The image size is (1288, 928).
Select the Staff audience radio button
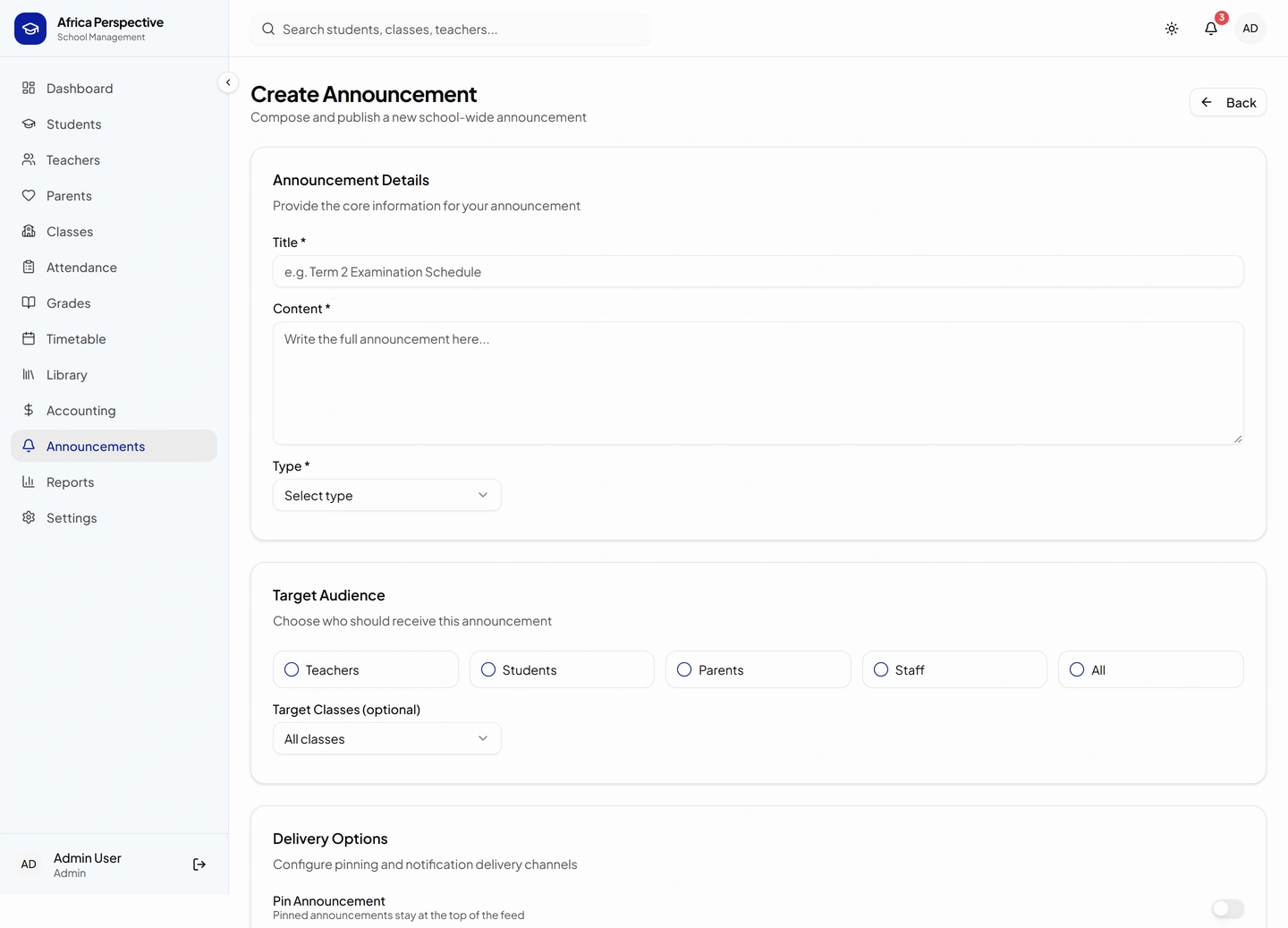tap(881, 669)
